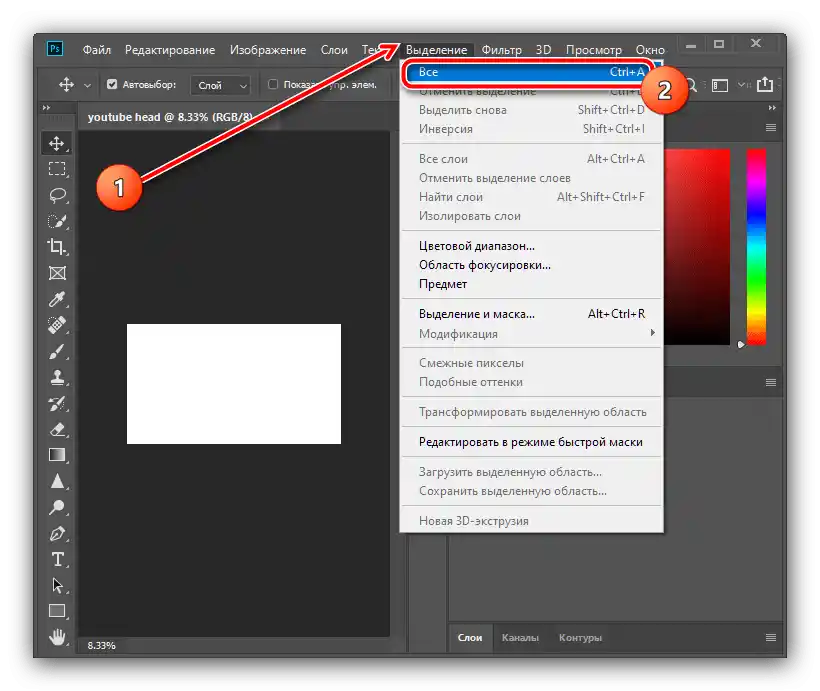Open the middle panel options menu

point(771,382)
